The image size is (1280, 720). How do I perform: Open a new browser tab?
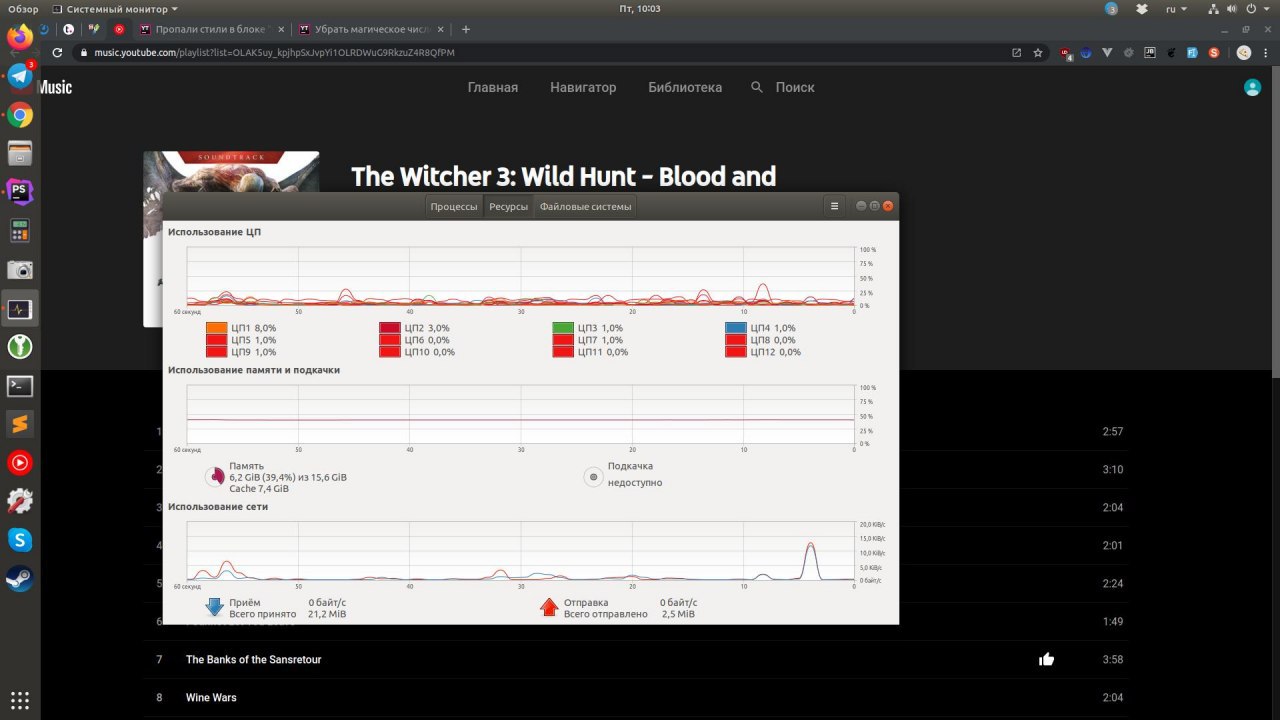click(466, 29)
